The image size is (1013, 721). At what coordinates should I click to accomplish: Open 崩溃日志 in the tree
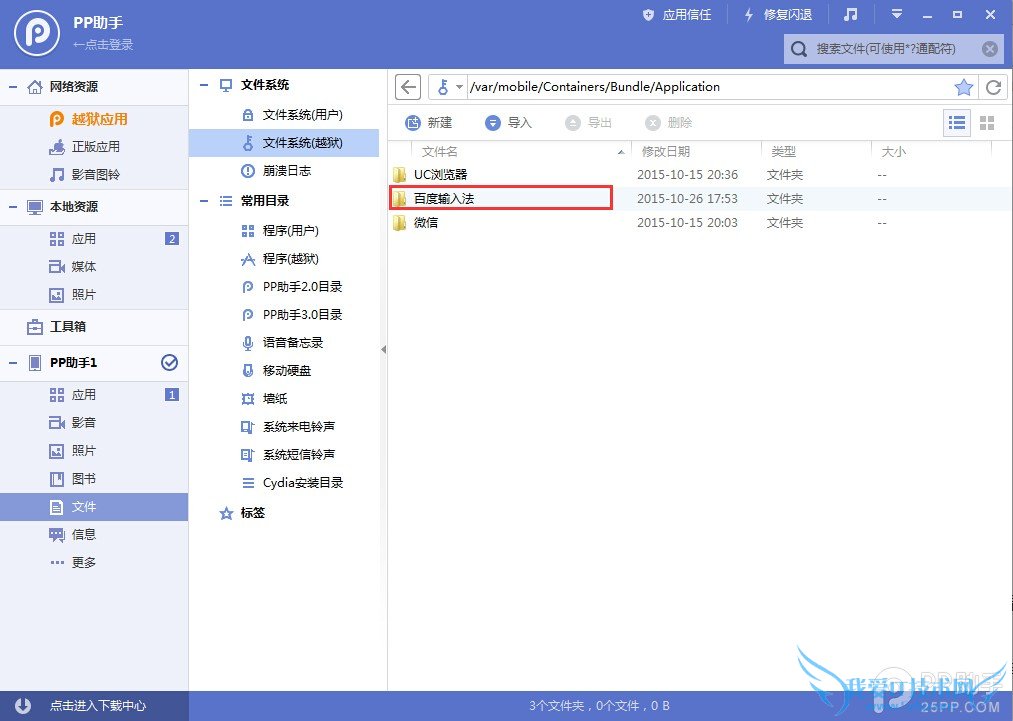tap(284, 171)
